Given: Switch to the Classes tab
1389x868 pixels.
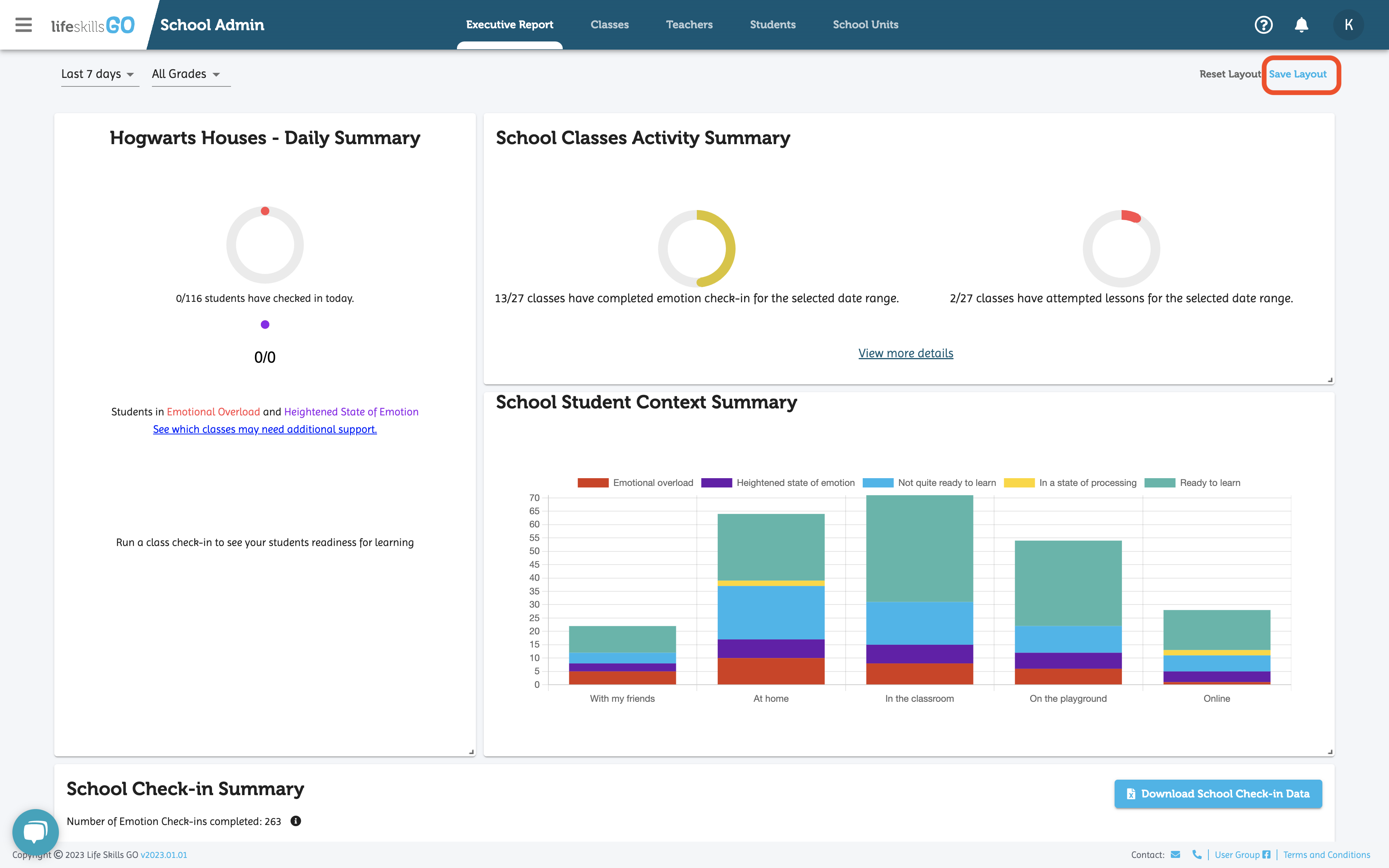Looking at the screenshot, I should (x=610, y=25).
